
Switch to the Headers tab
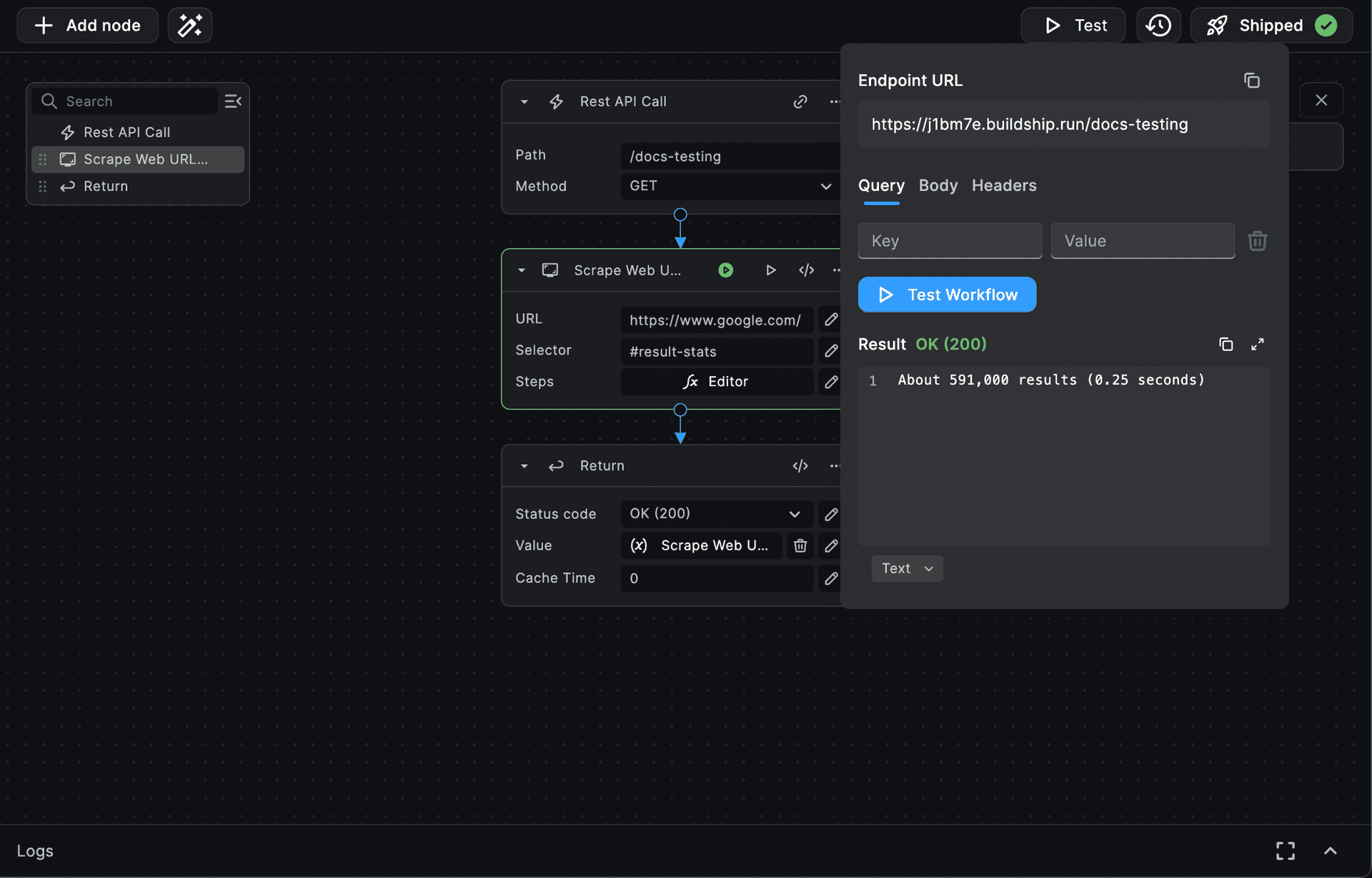(x=1003, y=186)
